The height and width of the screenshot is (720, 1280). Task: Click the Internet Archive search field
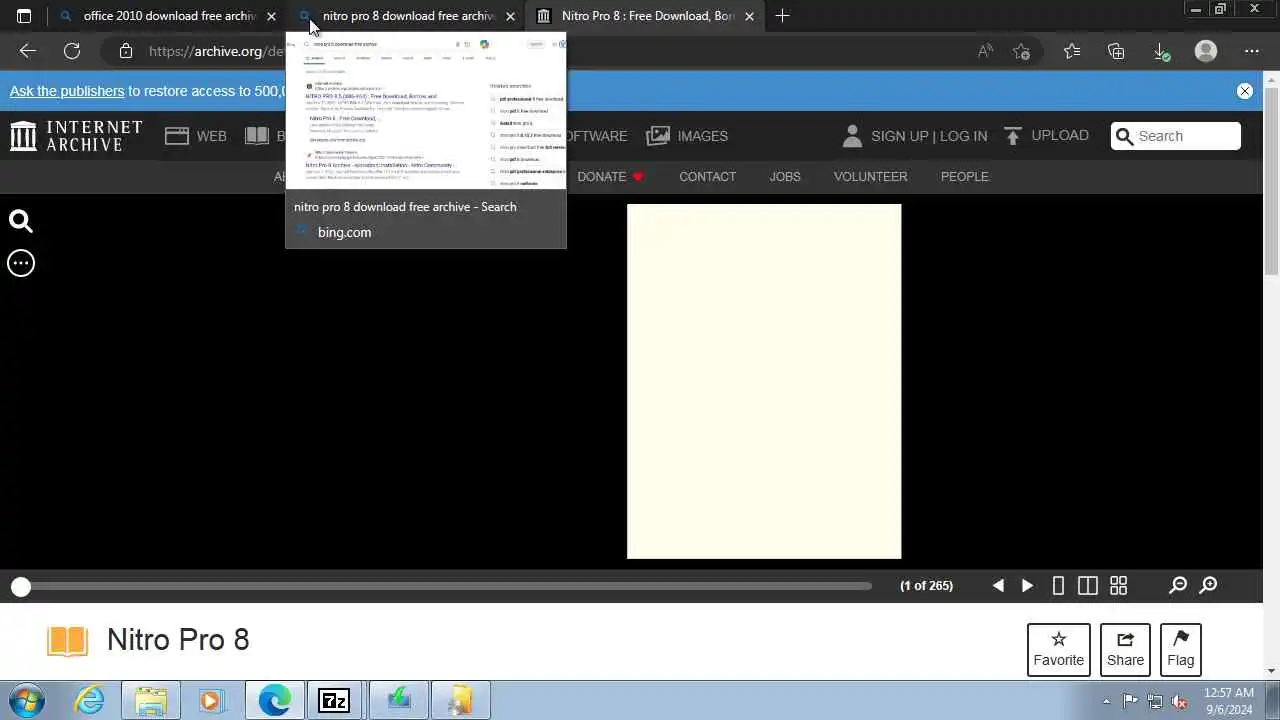coord(1176,136)
